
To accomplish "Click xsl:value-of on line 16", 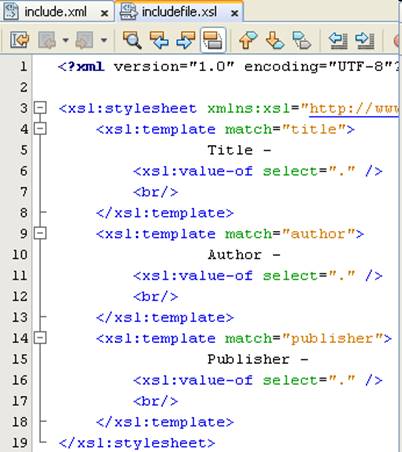I will (198, 381).
